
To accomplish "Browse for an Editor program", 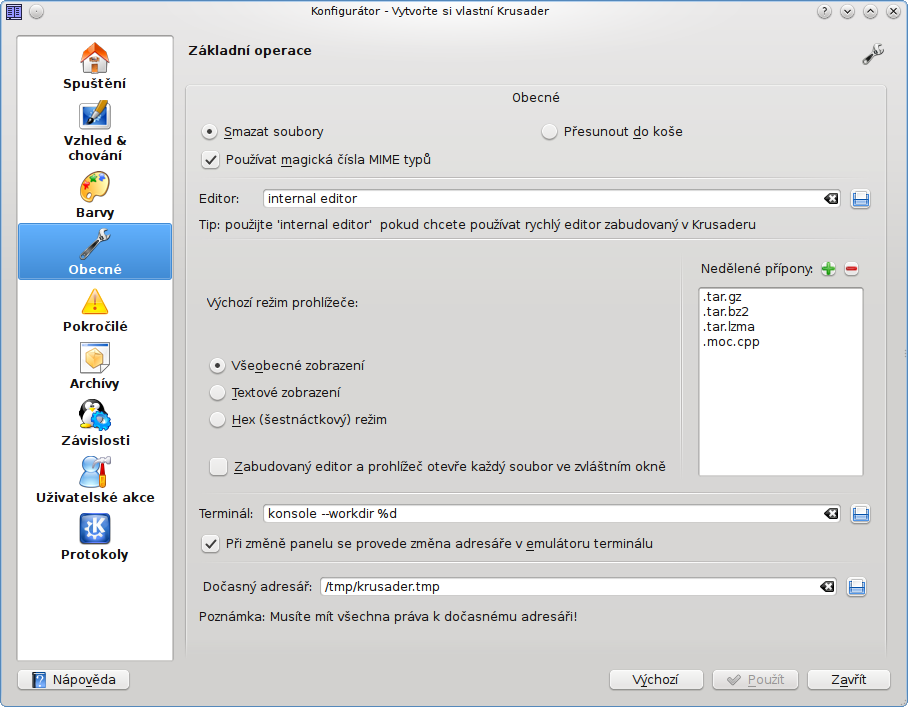I will tap(861, 199).
